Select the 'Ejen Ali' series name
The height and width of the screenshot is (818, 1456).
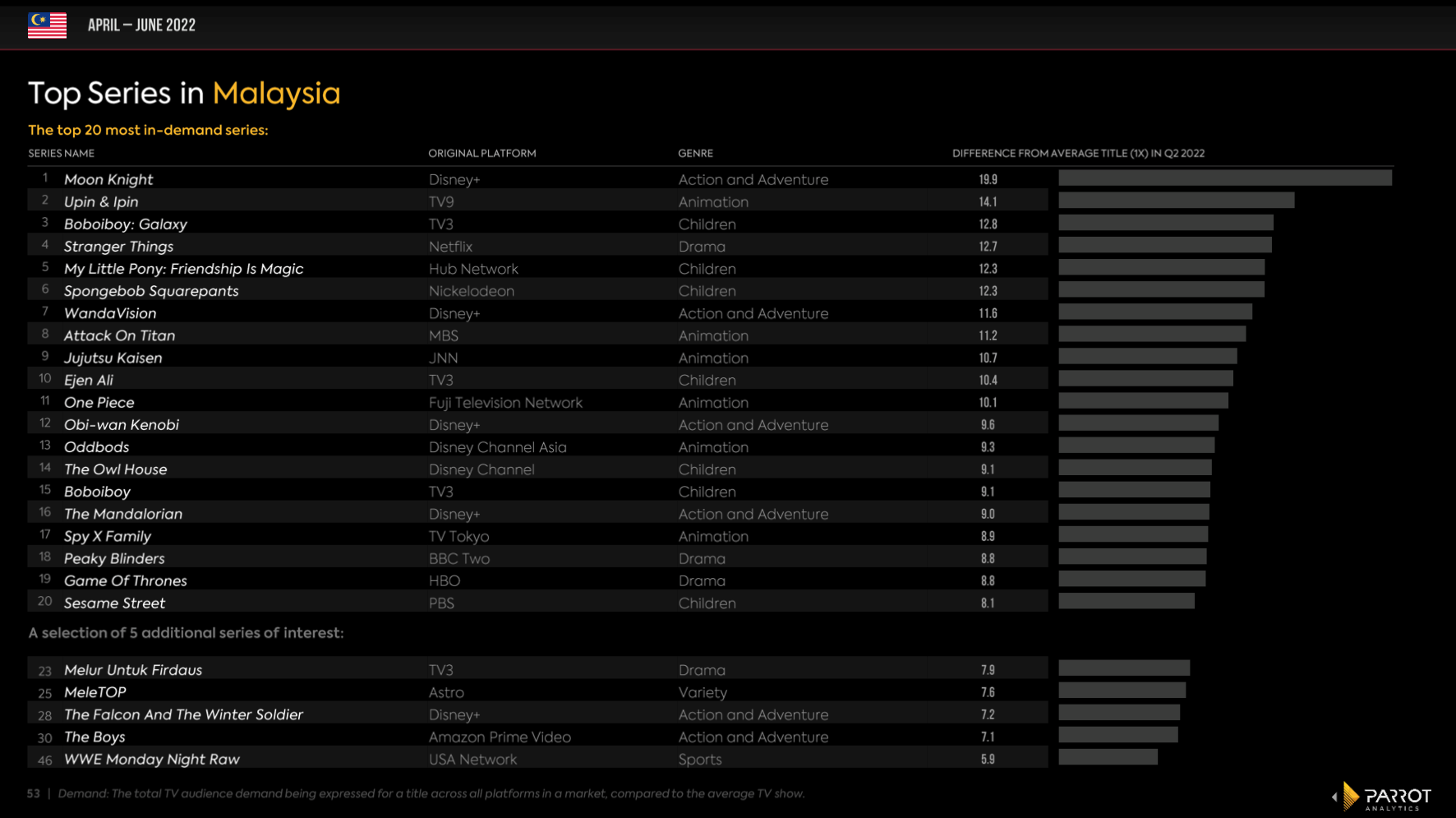[89, 380]
